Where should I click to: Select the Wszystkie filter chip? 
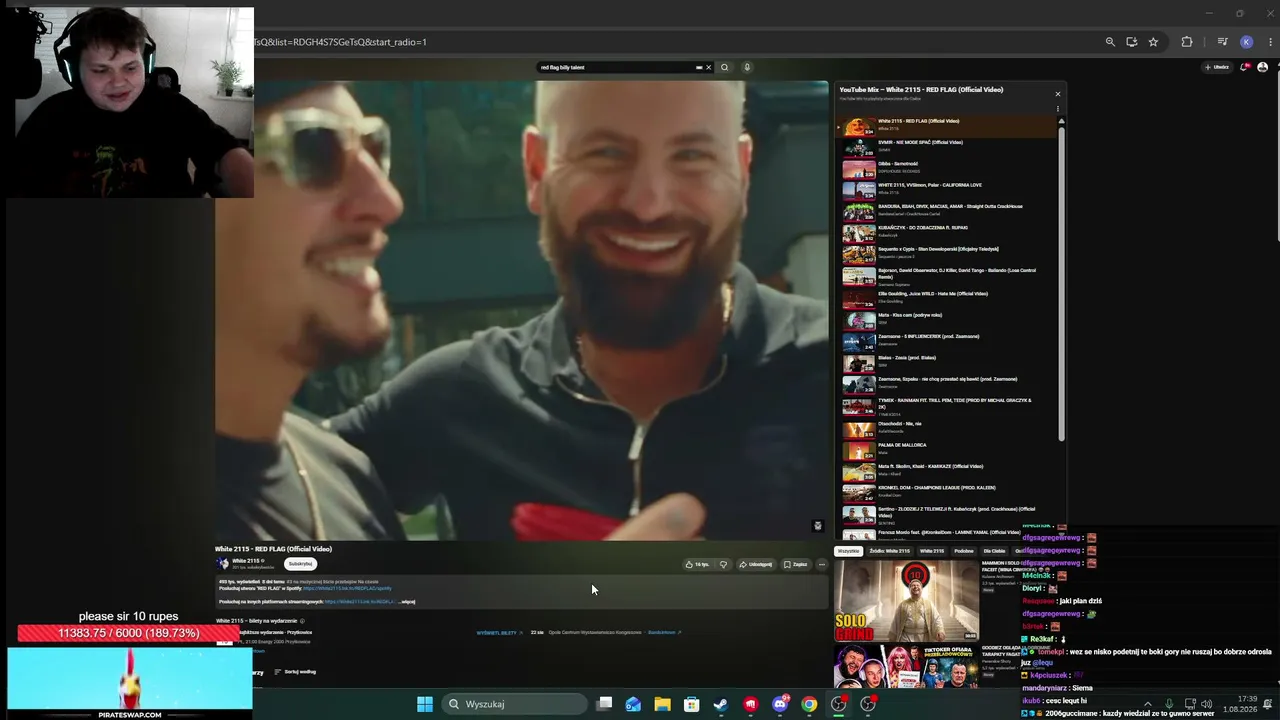(x=848, y=551)
